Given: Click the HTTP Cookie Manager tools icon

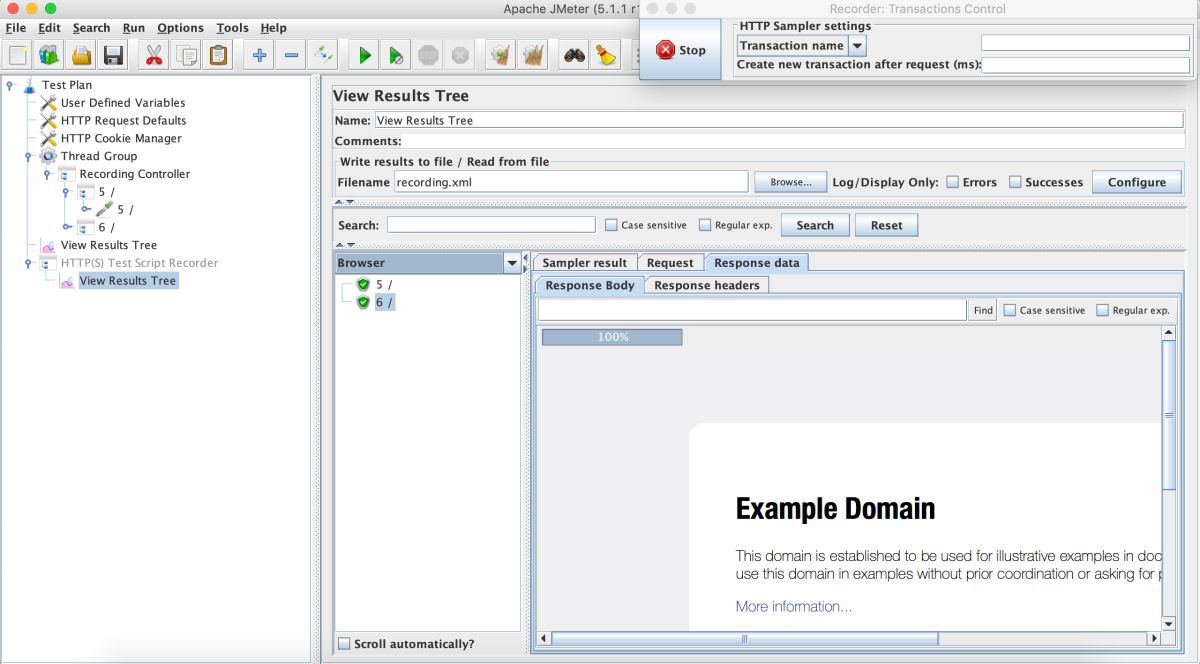Looking at the screenshot, I should click(48, 139).
